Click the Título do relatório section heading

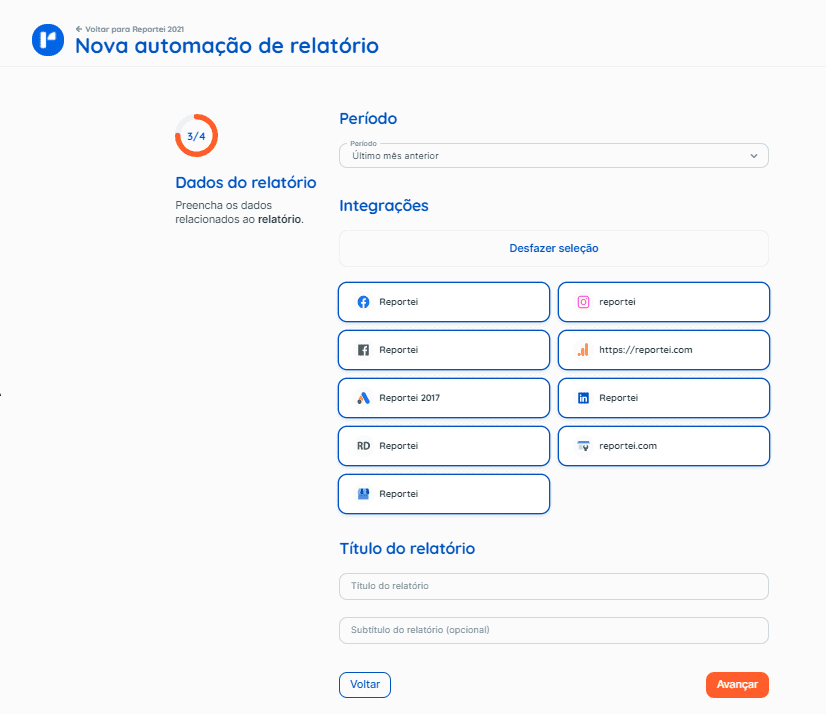pyautogui.click(x=407, y=549)
